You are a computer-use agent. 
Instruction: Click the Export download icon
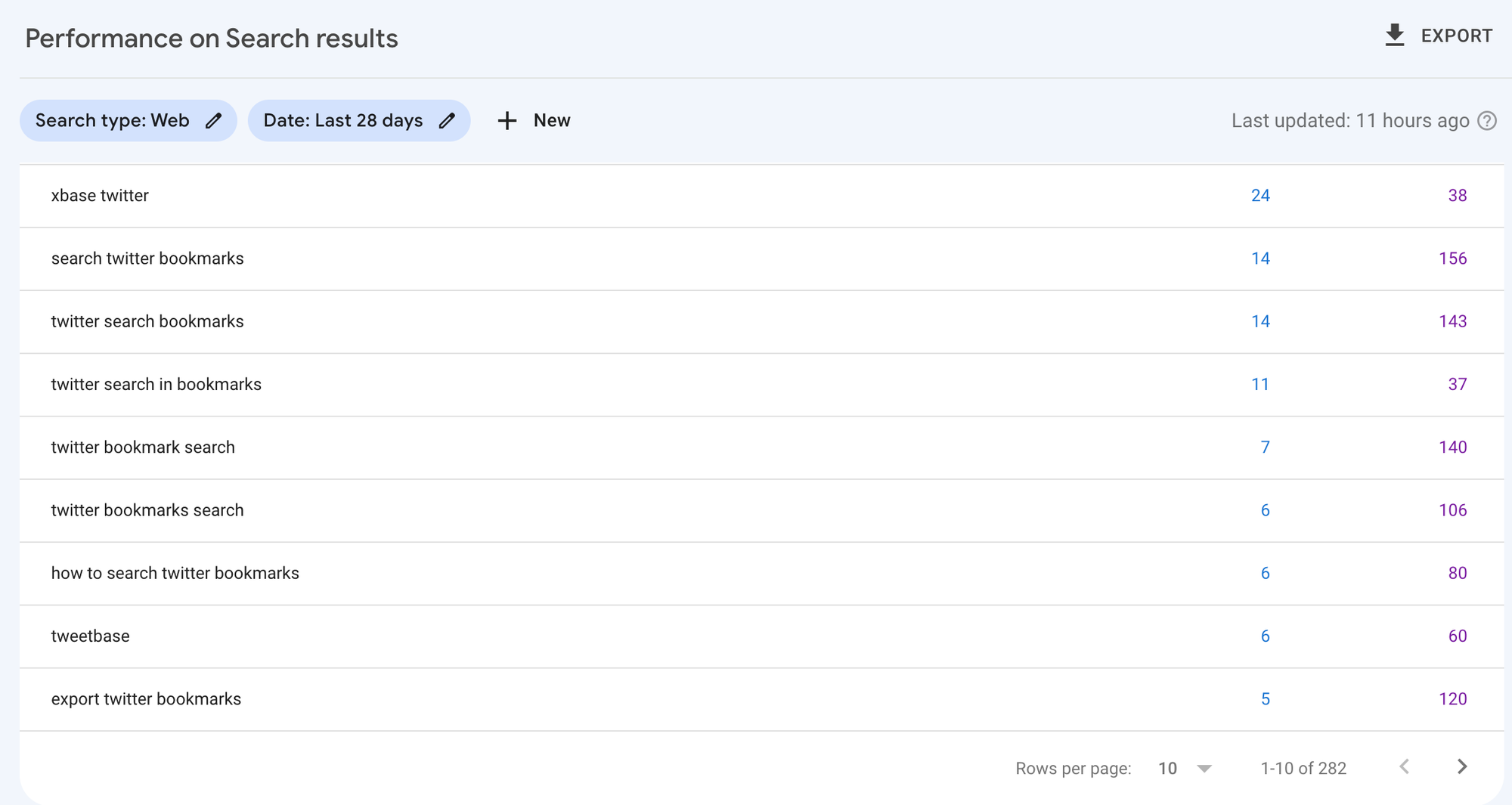[1394, 36]
